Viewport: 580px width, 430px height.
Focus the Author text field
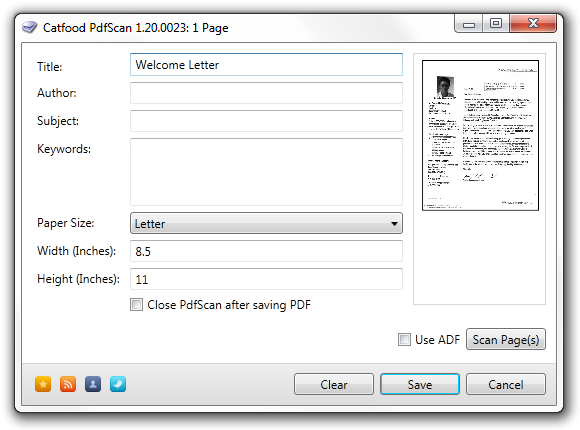click(266, 93)
